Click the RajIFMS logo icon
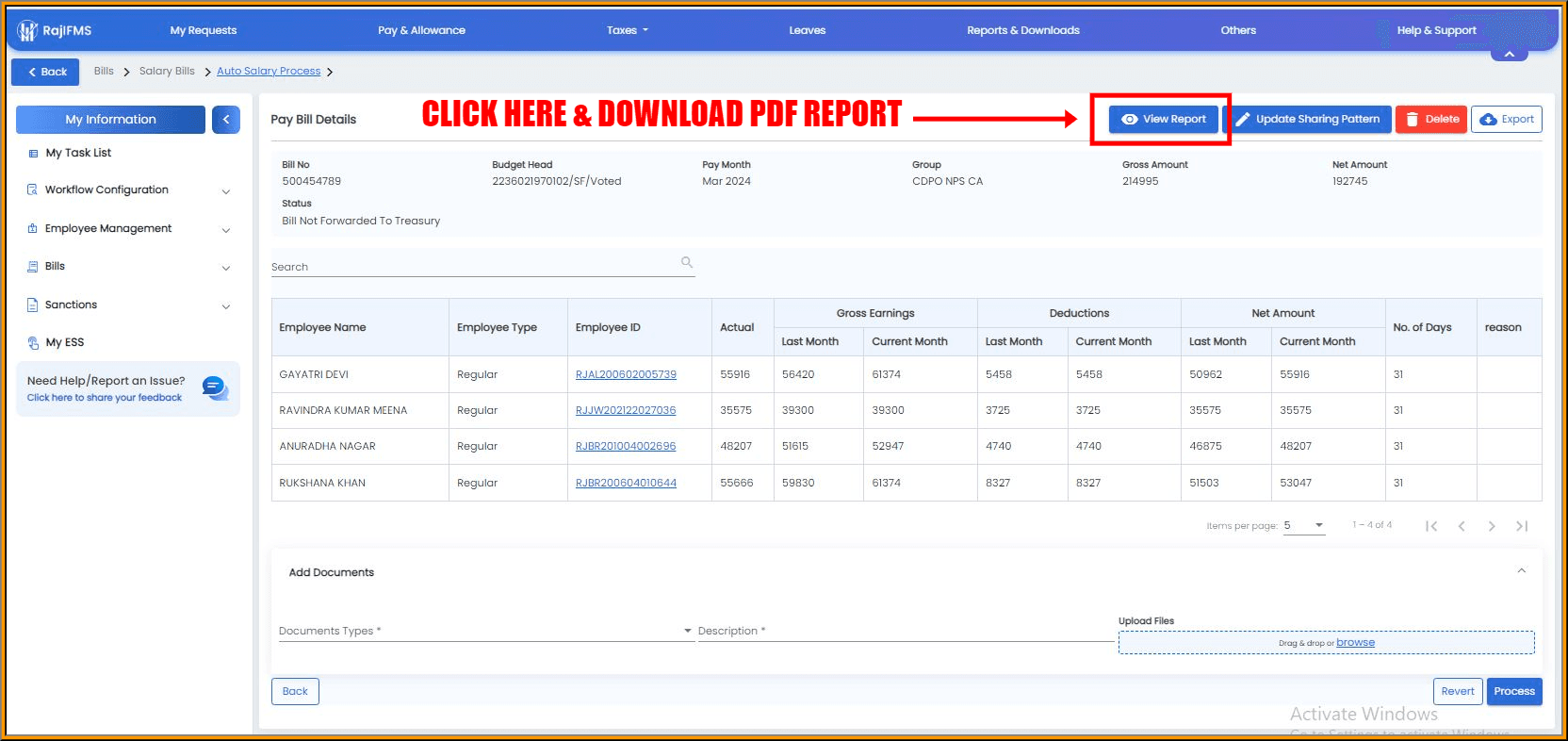The width and height of the screenshot is (1568, 741). pos(28,31)
